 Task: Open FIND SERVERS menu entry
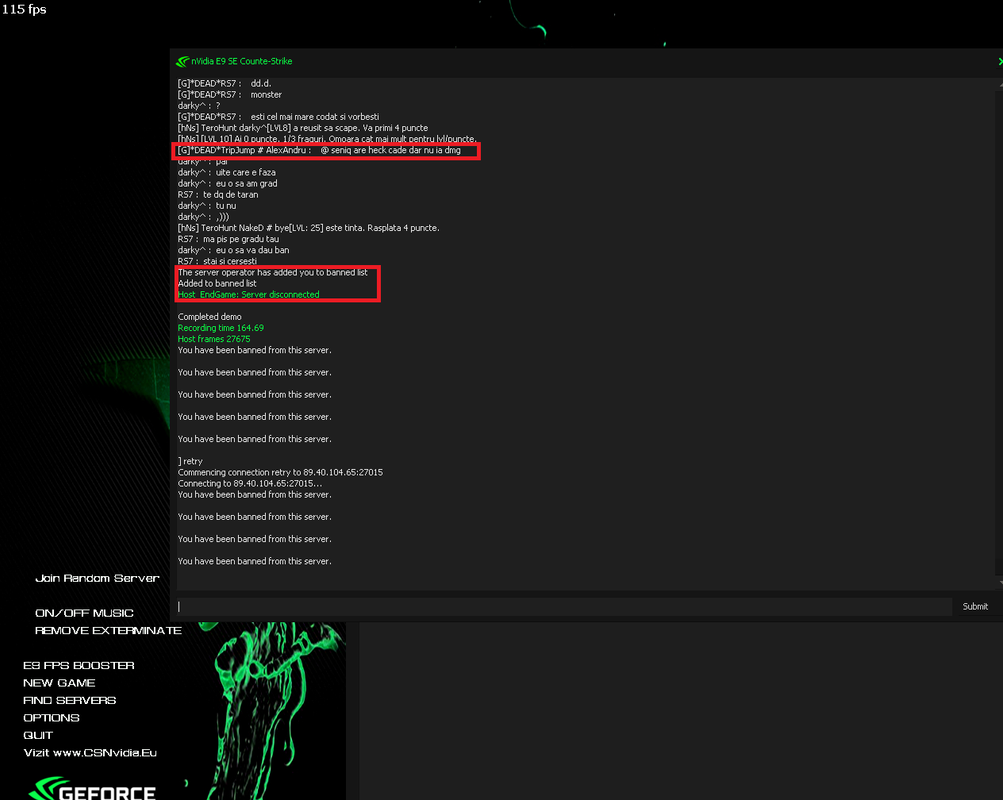70,700
